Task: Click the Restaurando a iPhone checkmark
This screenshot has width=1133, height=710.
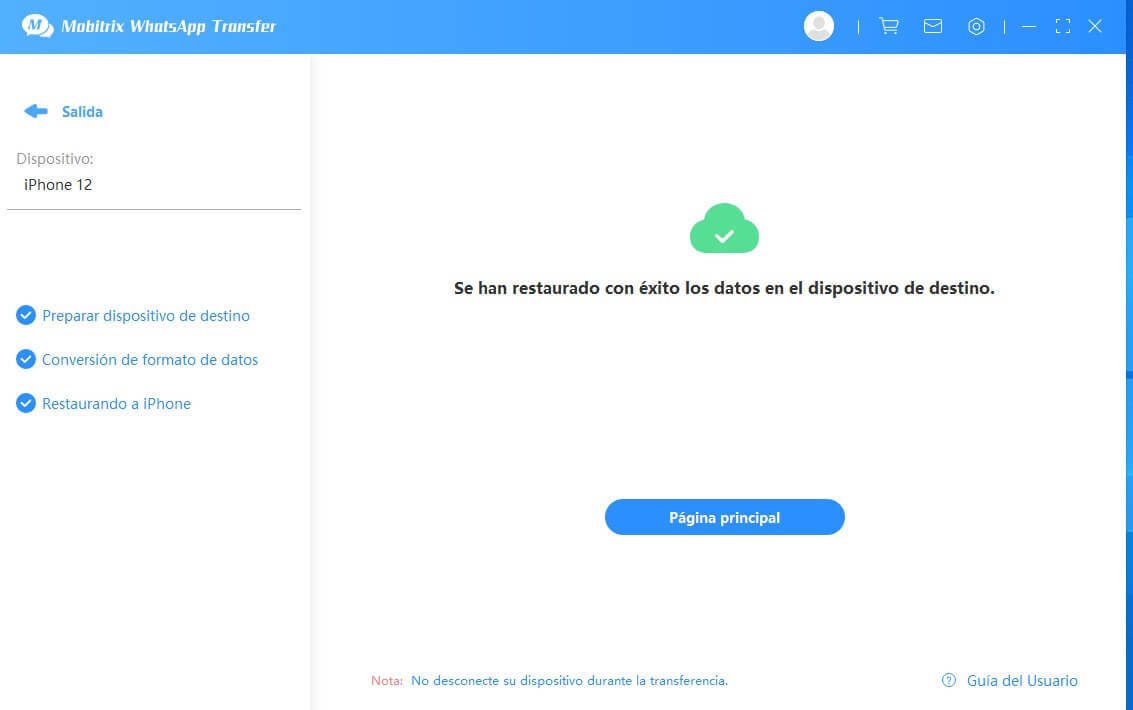Action: 25,403
